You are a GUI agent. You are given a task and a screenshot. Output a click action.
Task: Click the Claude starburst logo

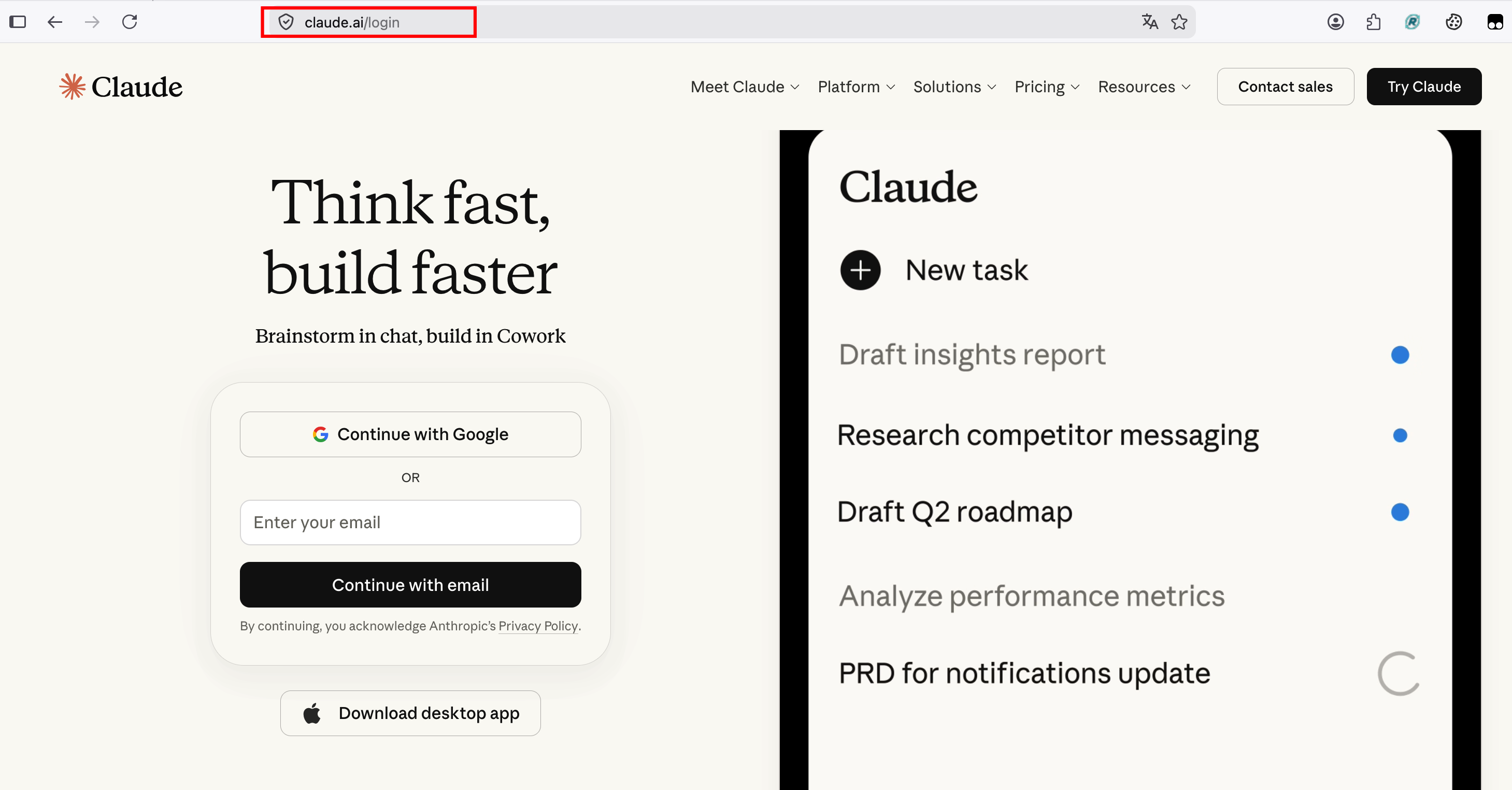pos(72,87)
